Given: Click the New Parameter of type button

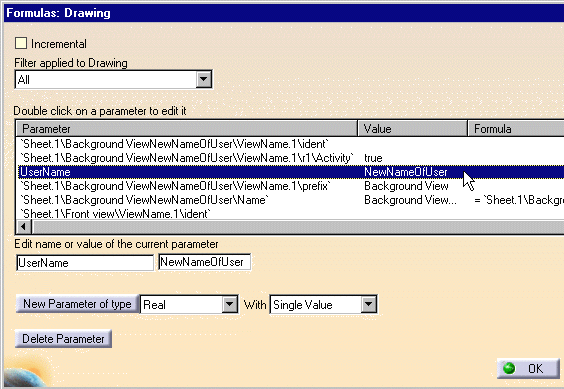Looking at the screenshot, I should tap(77, 304).
